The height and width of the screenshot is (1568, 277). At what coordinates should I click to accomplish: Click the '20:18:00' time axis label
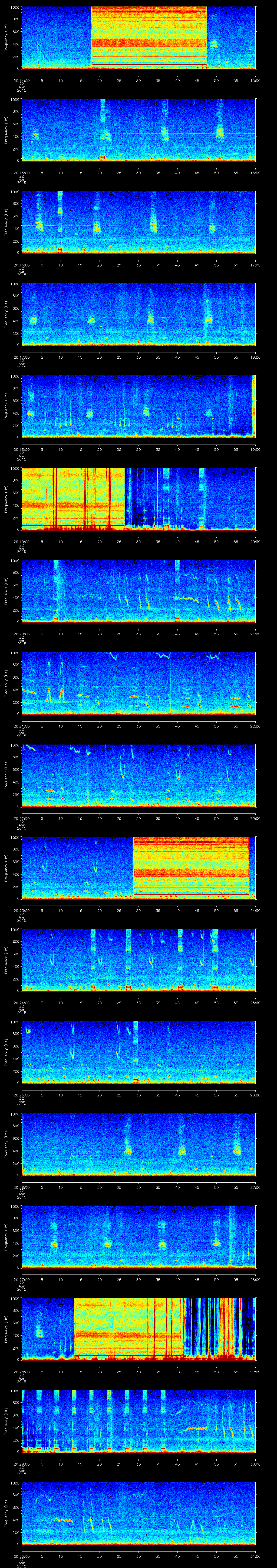(21, 449)
